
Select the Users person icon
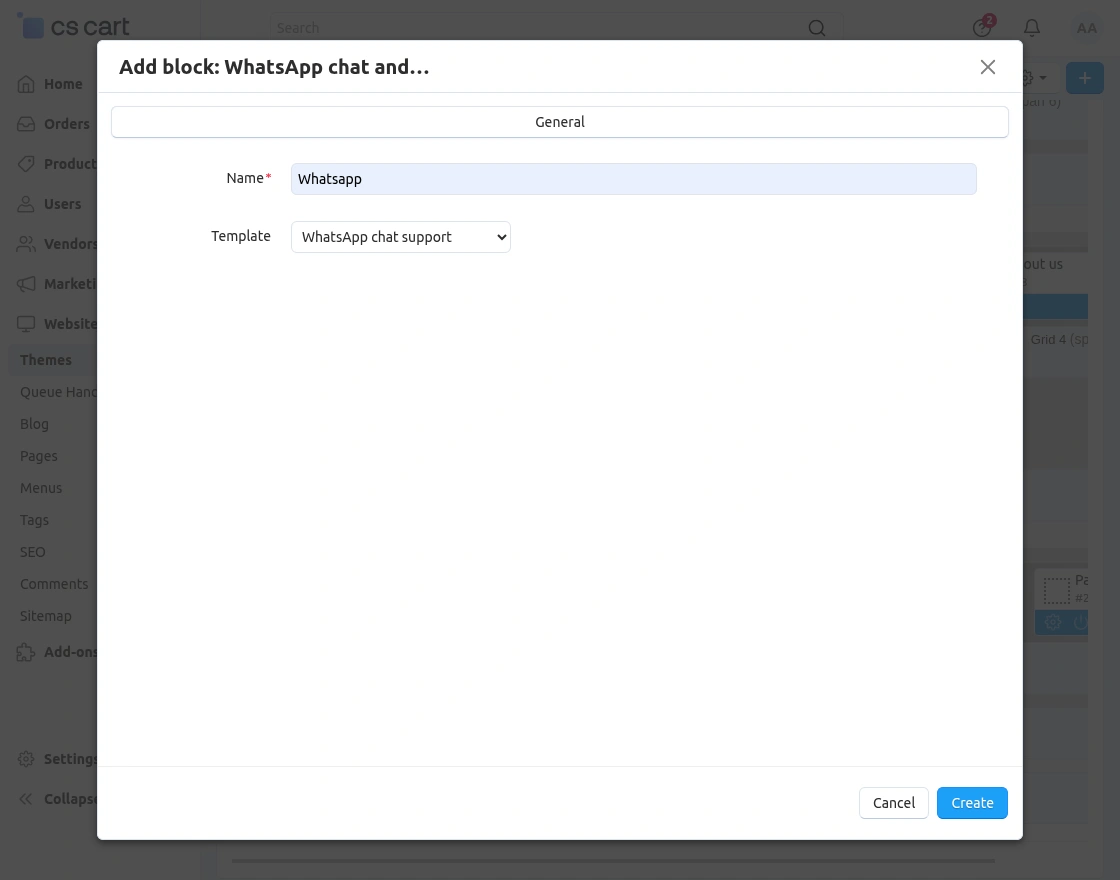click(x=26, y=204)
